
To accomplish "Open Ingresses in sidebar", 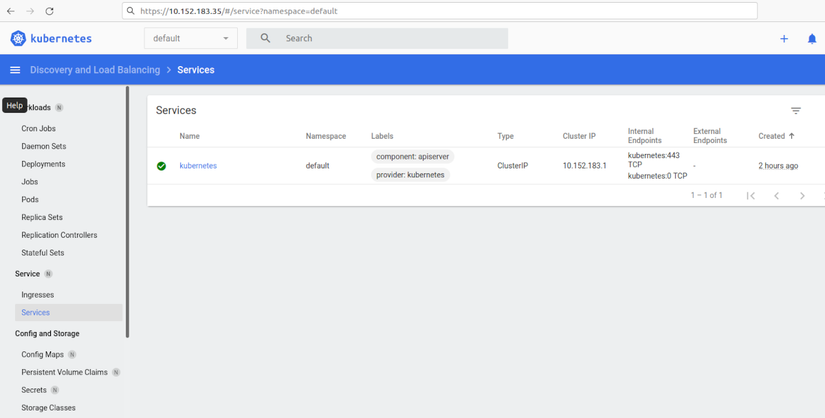I will point(37,295).
